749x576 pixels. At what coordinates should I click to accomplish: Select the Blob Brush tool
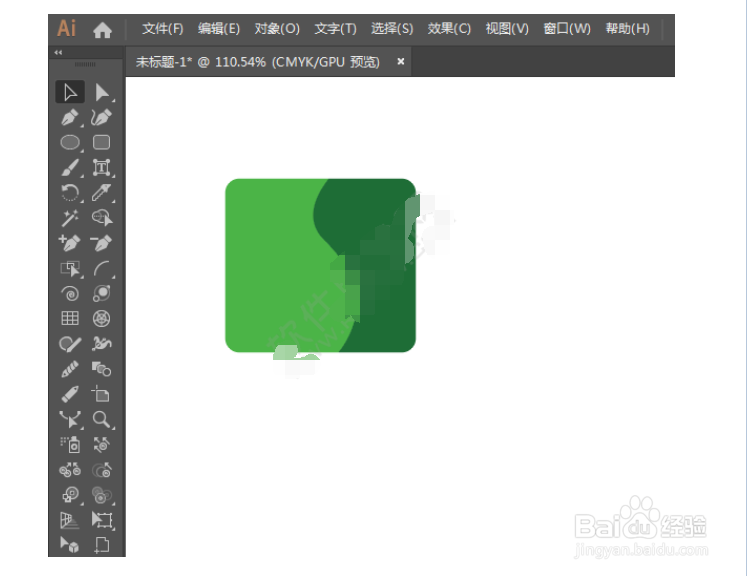coord(70,343)
